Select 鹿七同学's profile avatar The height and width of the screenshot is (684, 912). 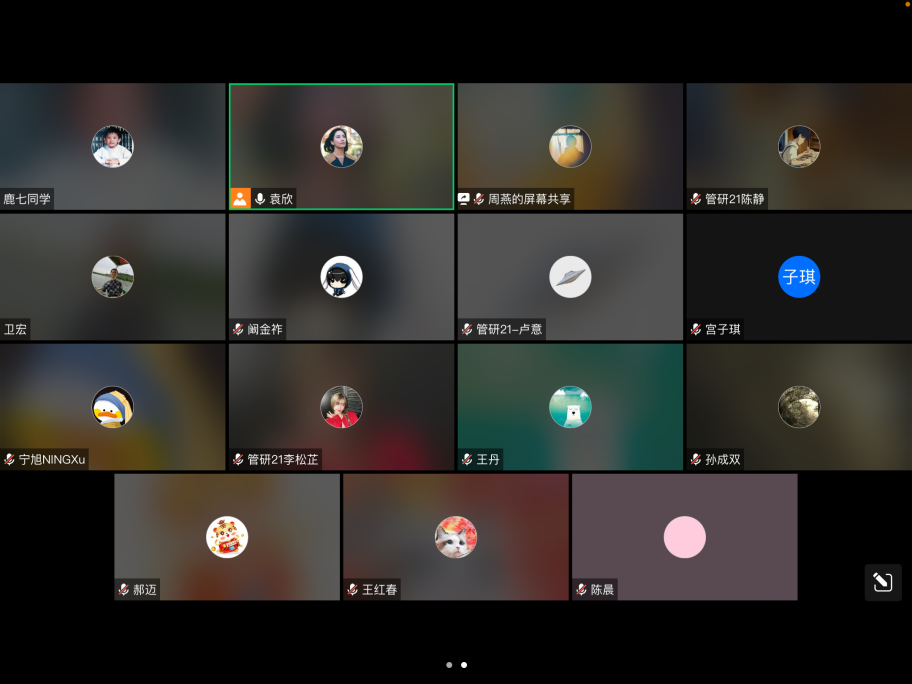click(x=113, y=147)
